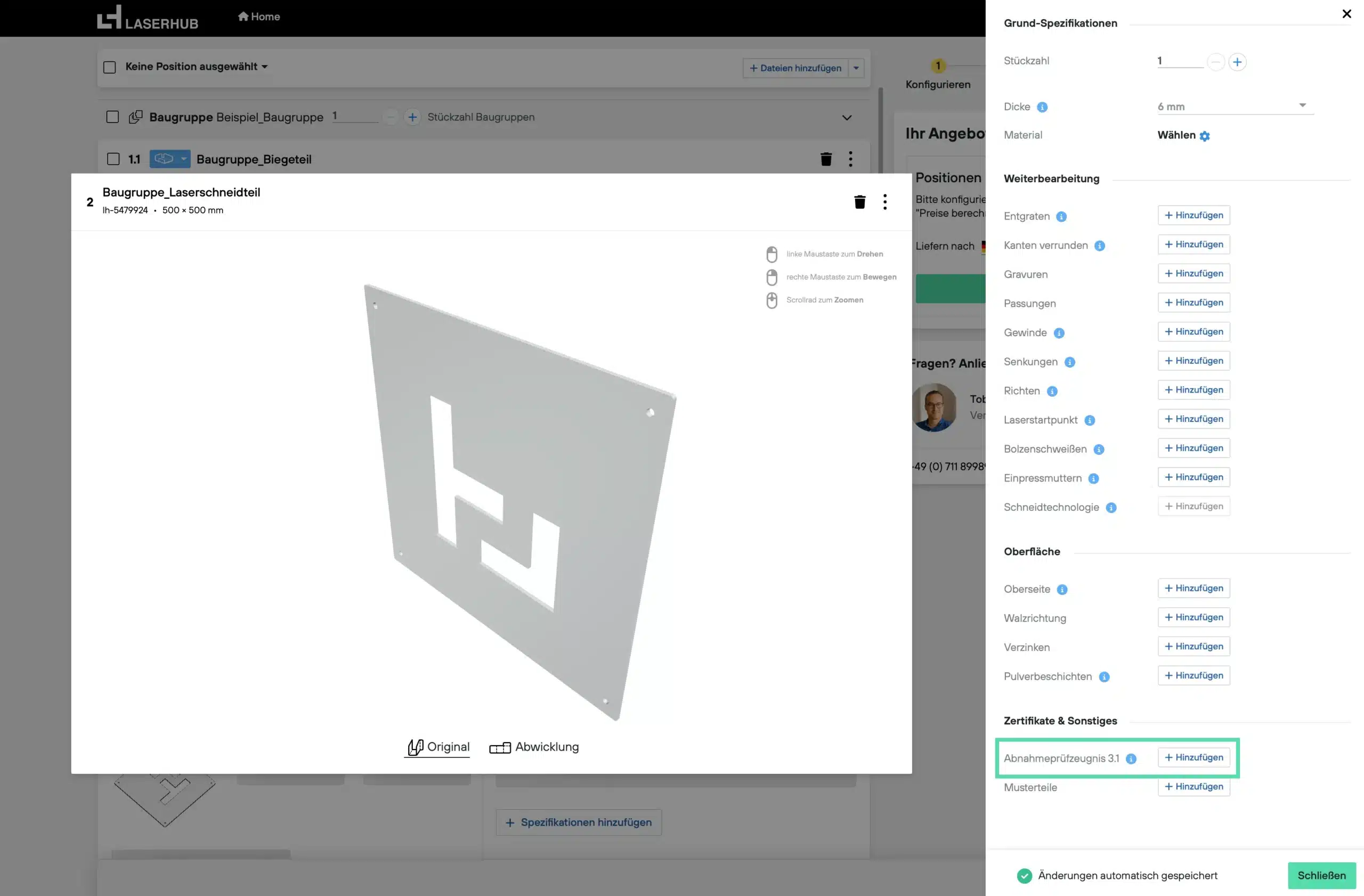Open material settings gear next to Wählen
Screen dimensions: 1364x896
click(1205, 136)
